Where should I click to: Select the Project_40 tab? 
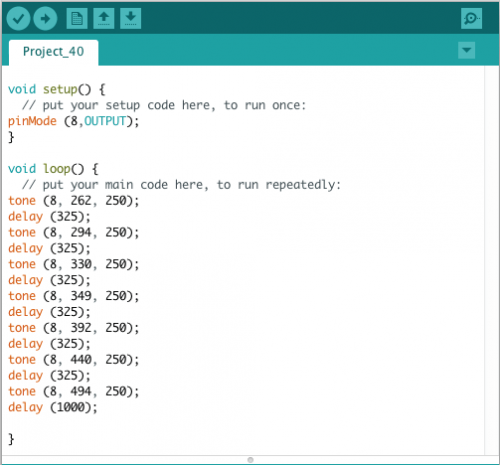tap(53, 52)
